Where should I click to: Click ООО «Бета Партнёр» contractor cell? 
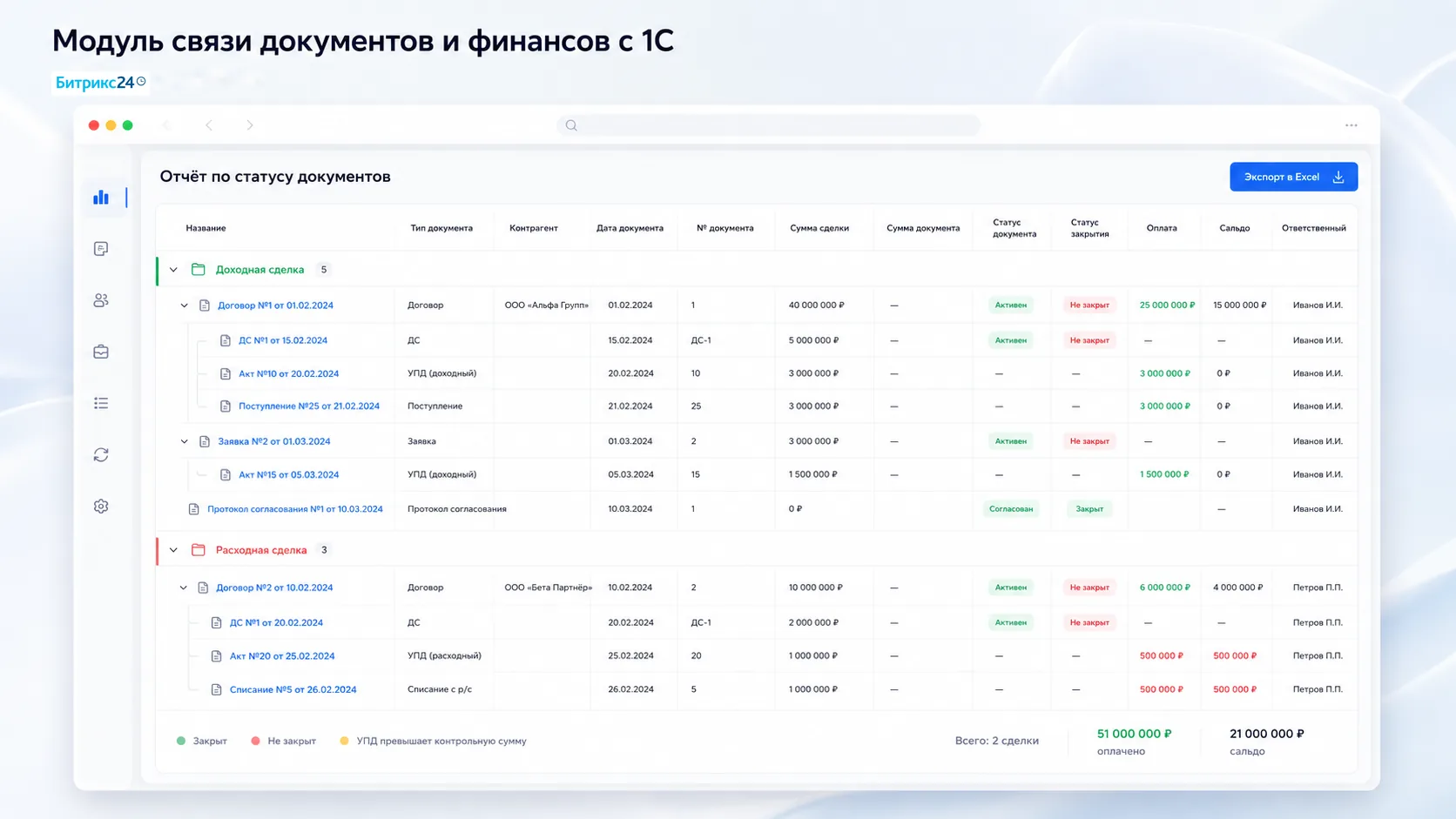pyautogui.click(x=548, y=587)
